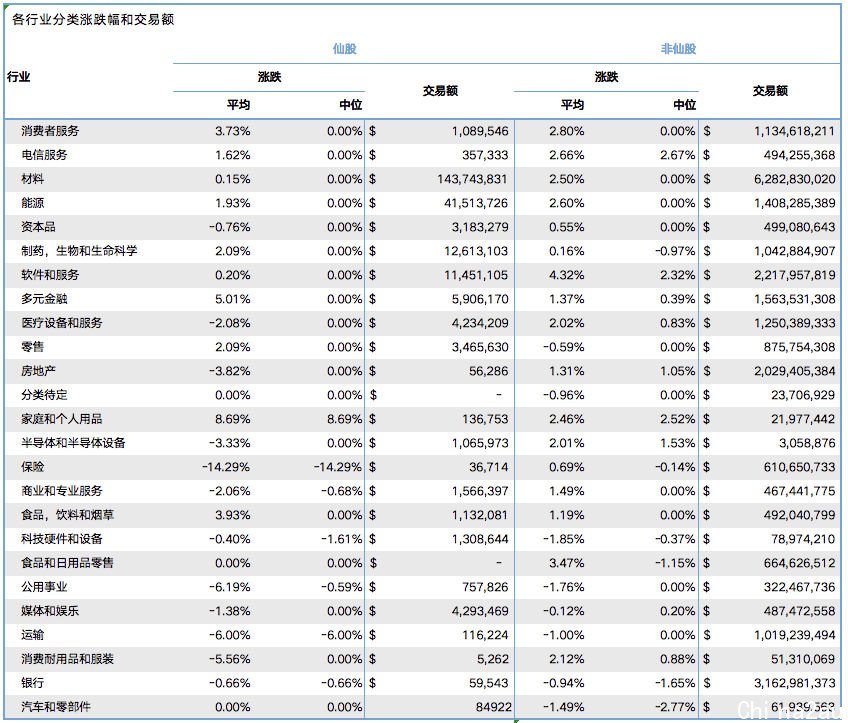Viewport: 848px width, 723px height.
Task: Click the 3.73% average cell for 消费者服务
Action: click(x=233, y=131)
